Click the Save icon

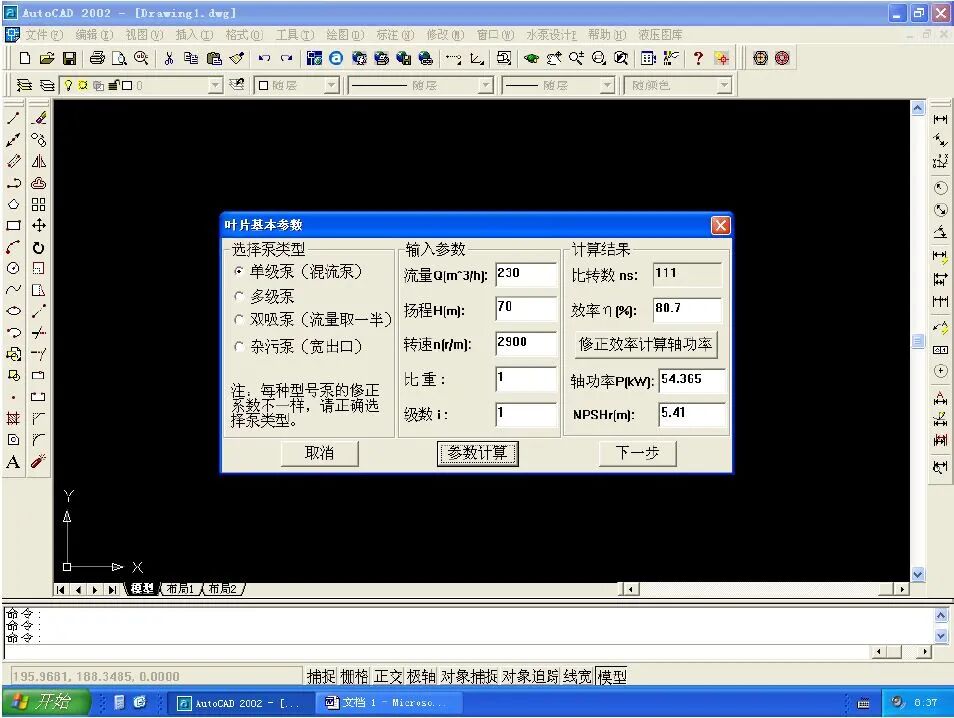point(69,58)
